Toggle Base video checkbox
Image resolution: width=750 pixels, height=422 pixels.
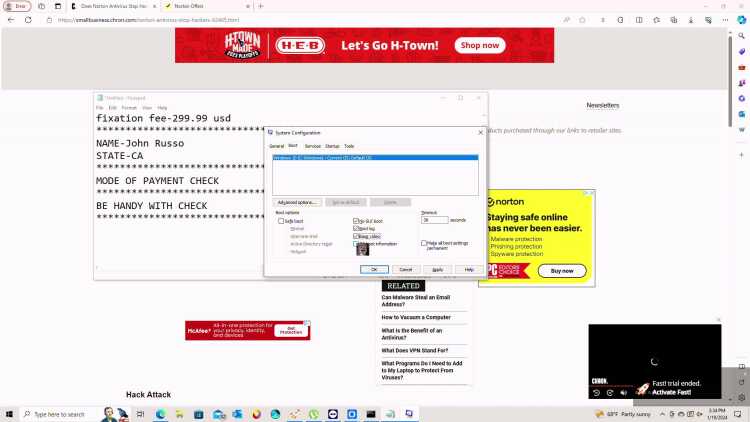tap(356, 236)
